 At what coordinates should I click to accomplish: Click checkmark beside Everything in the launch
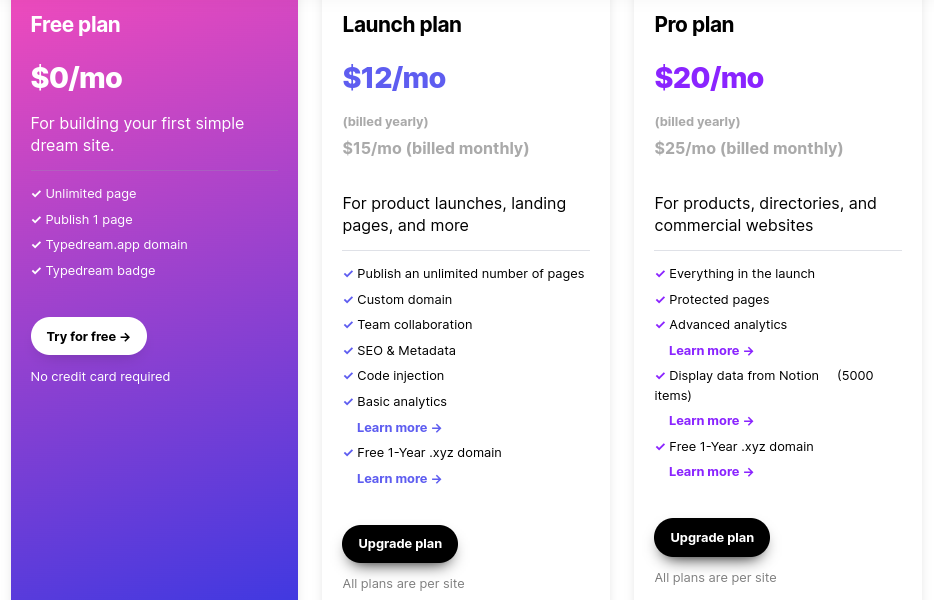point(660,274)
